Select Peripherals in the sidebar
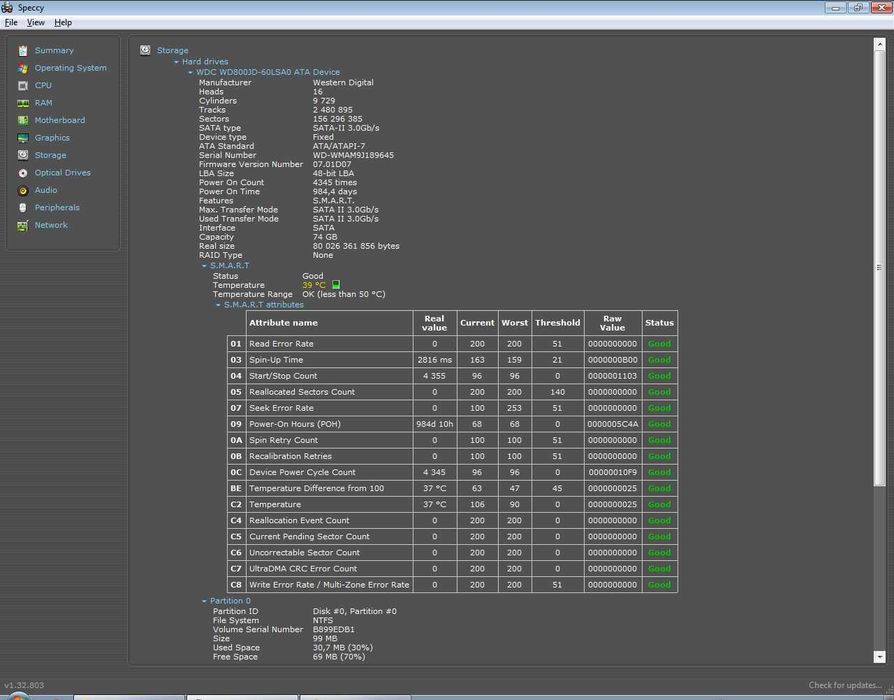The image size is (894, 700). point(56,208)
